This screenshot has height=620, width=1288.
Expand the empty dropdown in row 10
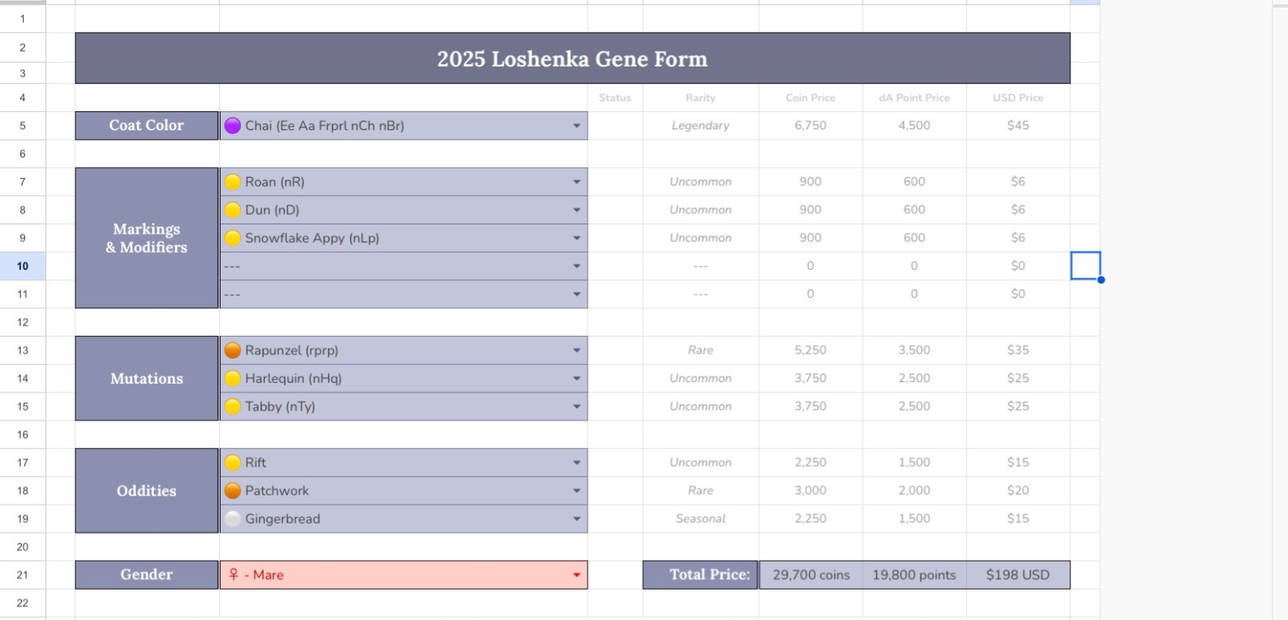point(577,266)
